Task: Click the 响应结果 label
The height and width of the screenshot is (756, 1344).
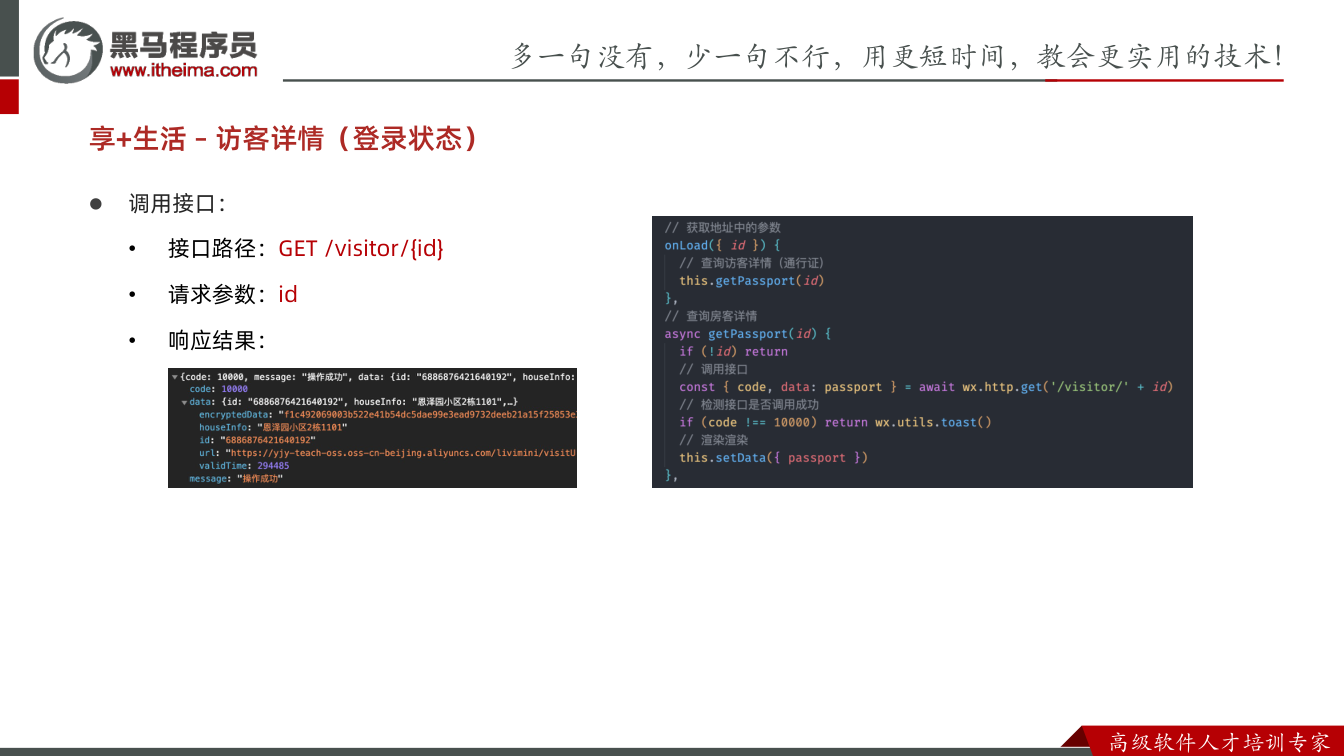Action: [217, 341]
